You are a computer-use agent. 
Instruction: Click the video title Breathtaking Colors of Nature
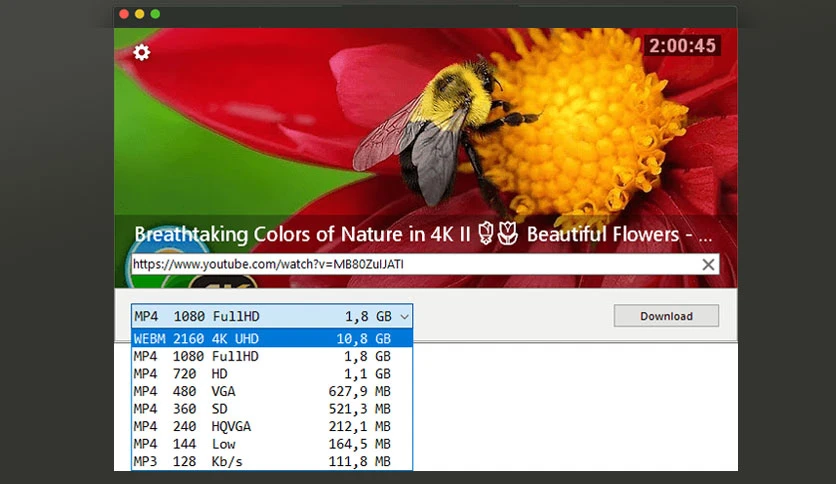422,235
